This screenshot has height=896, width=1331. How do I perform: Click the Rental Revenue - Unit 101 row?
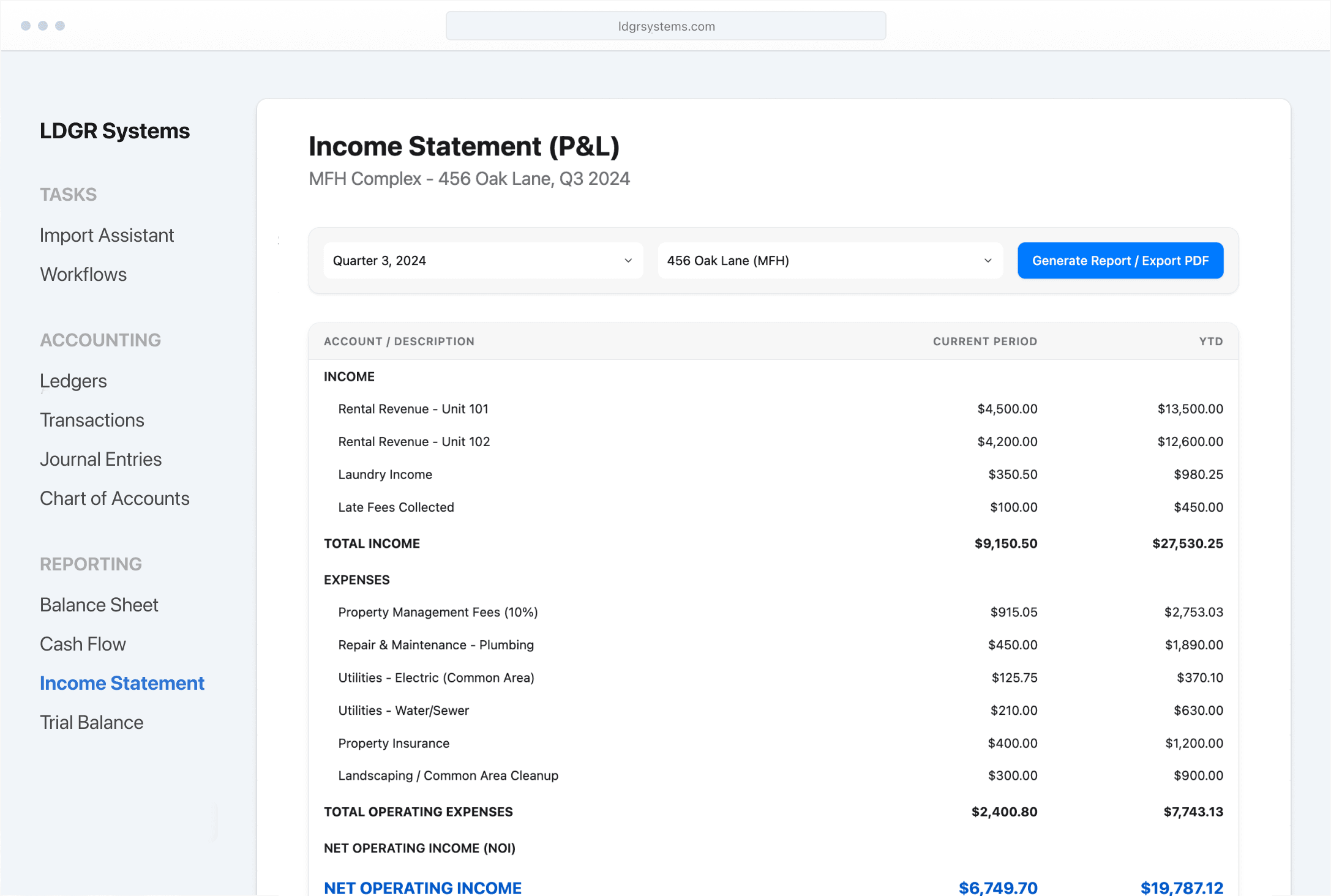click(x=413, y=409)
